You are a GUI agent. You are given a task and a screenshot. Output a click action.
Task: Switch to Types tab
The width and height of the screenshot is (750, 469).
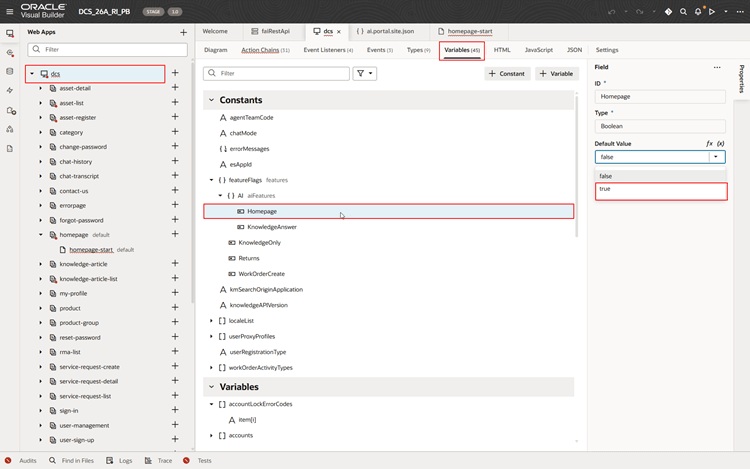click(x=419, y=50)
